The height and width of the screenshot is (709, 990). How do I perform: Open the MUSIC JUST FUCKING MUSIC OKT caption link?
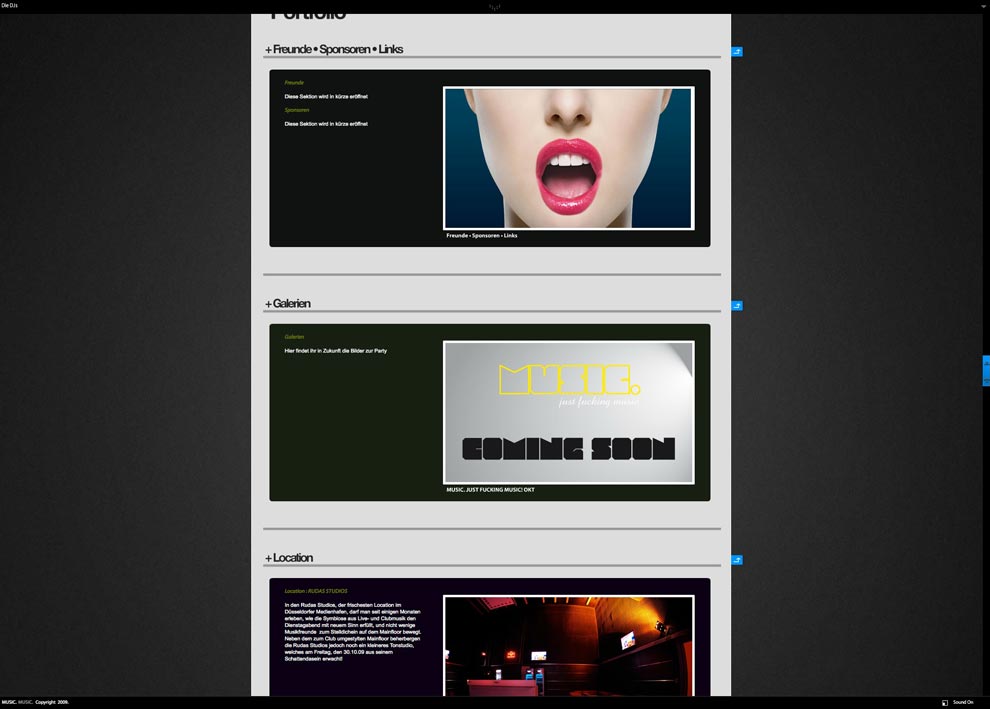pyautogui.click(x=490, y=489)
